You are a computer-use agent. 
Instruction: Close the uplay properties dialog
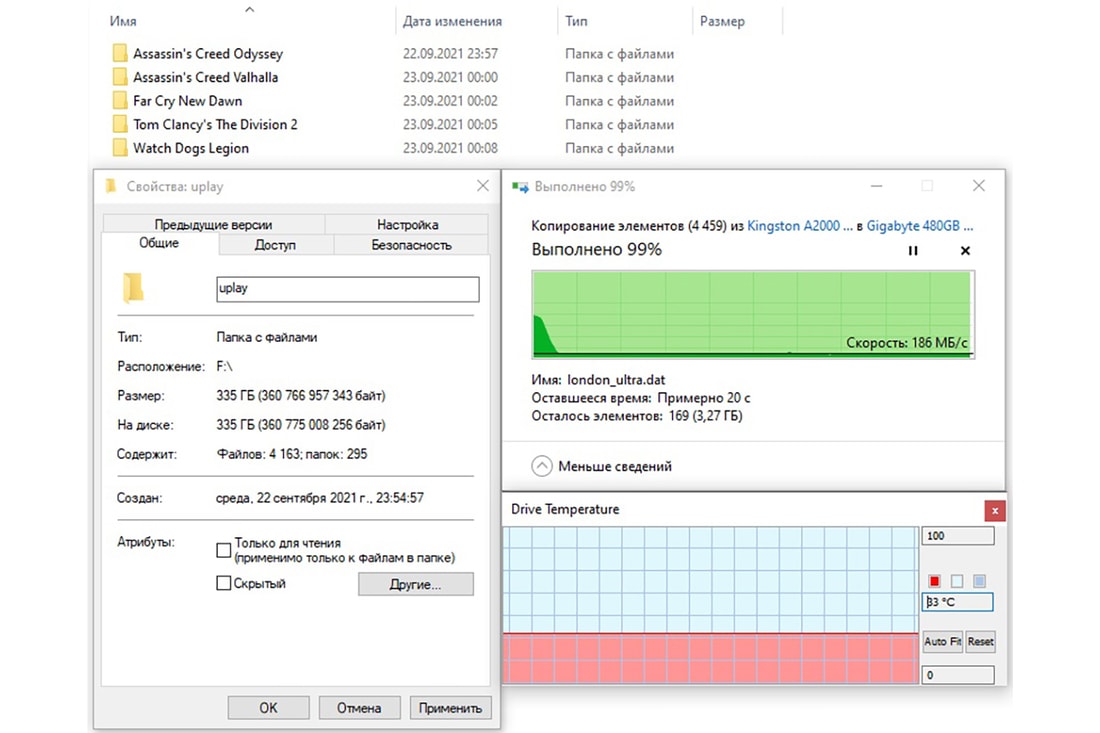click(x=483, y=186)
